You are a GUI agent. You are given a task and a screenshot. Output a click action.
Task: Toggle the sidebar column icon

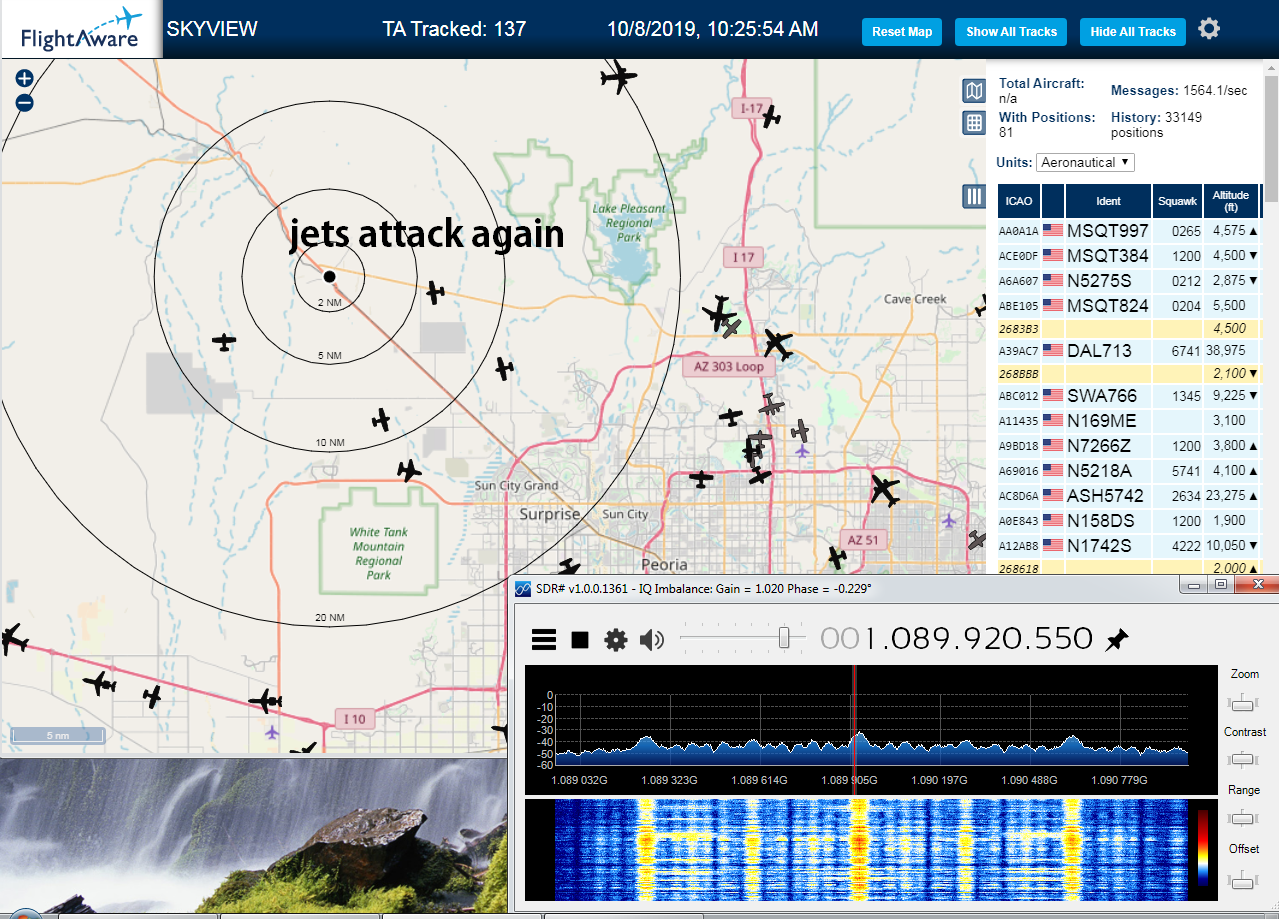click(x=974, y=196)
